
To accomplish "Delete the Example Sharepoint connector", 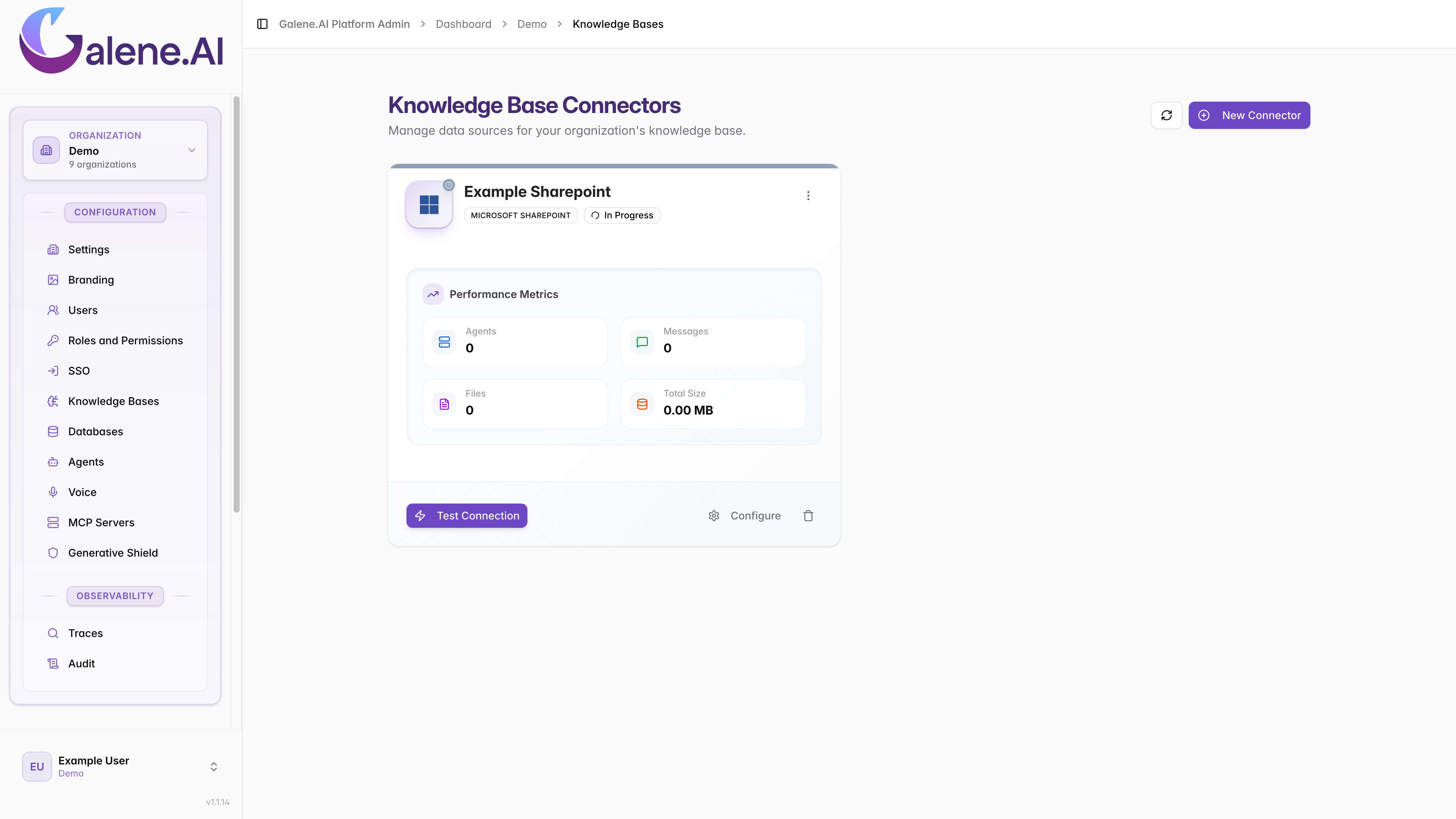I will click(808, 515).
